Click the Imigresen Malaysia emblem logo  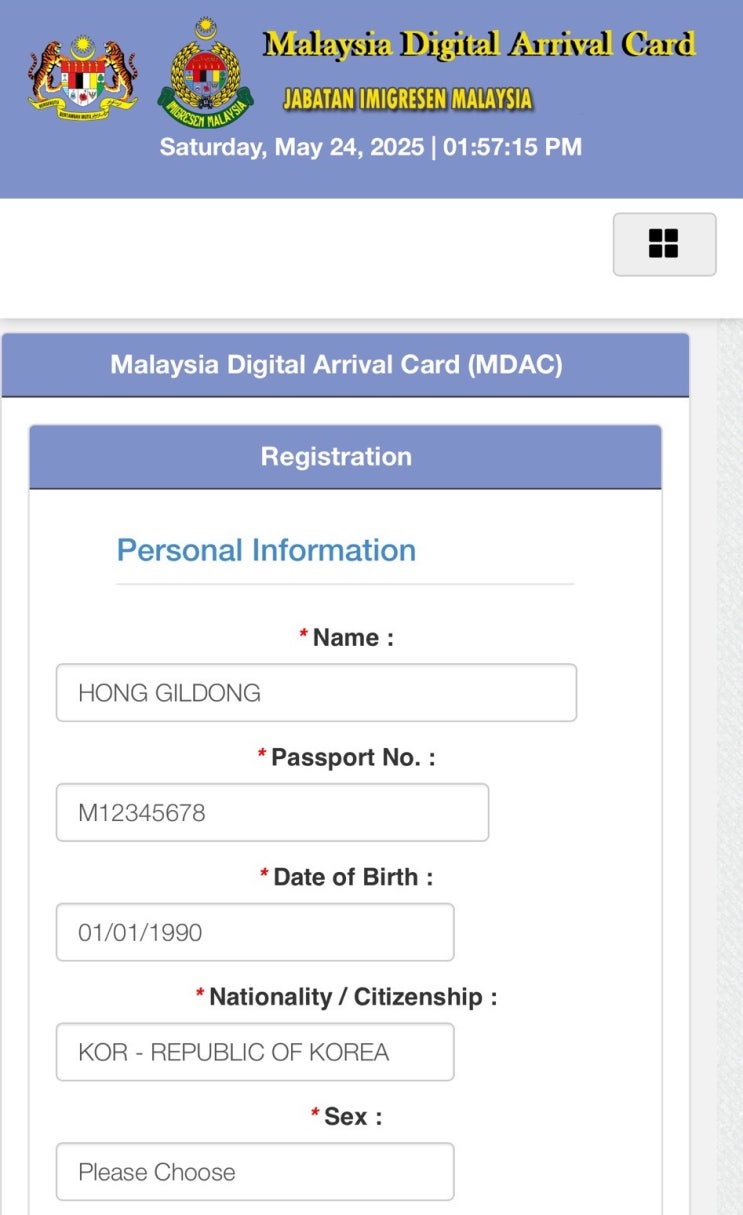[x=206, y=73]
